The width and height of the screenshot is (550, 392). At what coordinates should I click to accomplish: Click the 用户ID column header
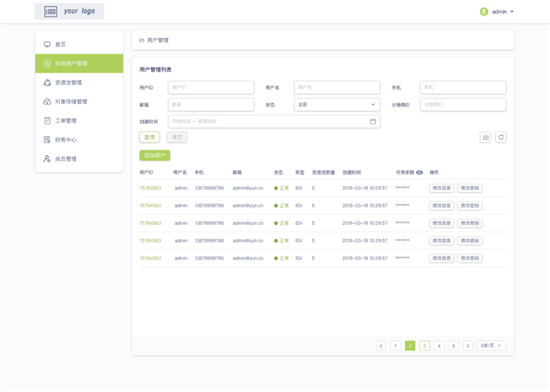coord(146,172)
